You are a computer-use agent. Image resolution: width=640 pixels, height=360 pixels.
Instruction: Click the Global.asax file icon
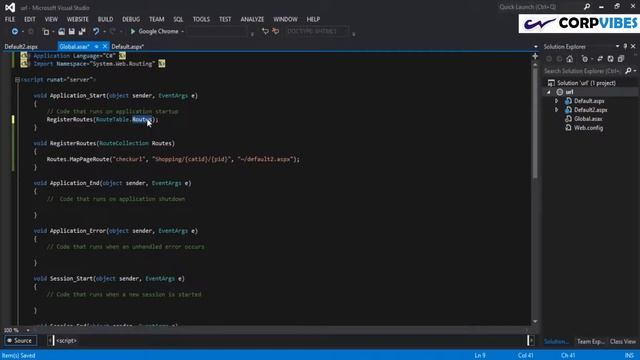pyautogui.click(x=568, y=119)
